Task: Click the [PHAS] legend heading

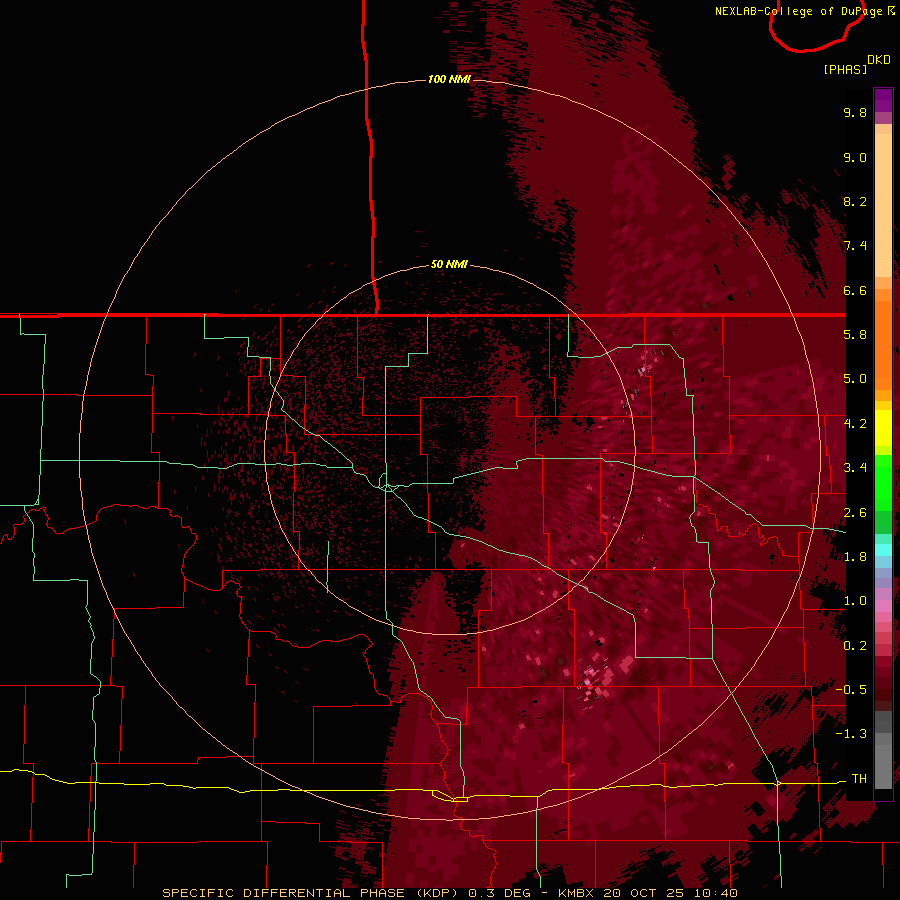Action: [x=845, y=69]
